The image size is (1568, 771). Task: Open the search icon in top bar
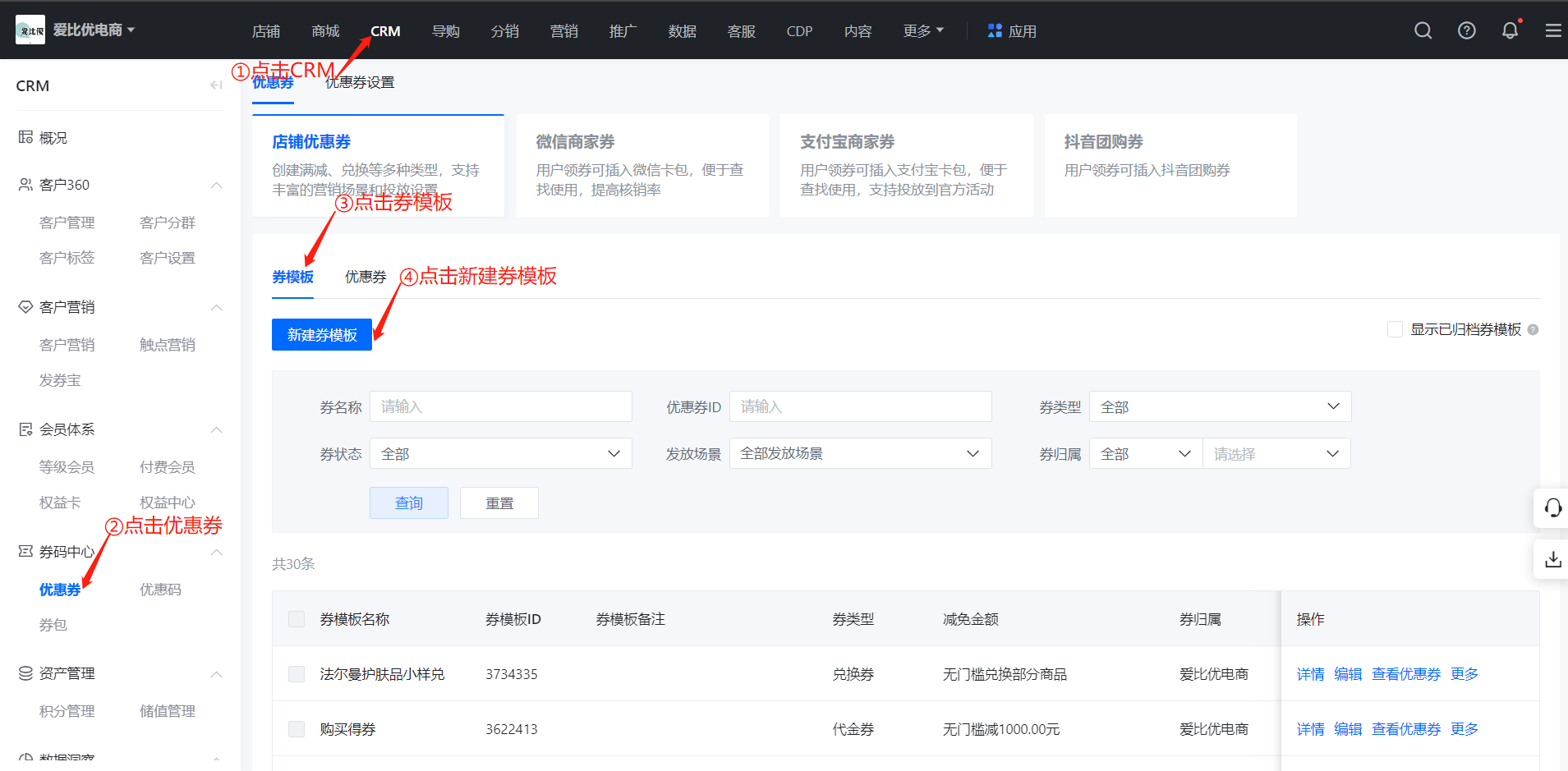point(1423,30)
